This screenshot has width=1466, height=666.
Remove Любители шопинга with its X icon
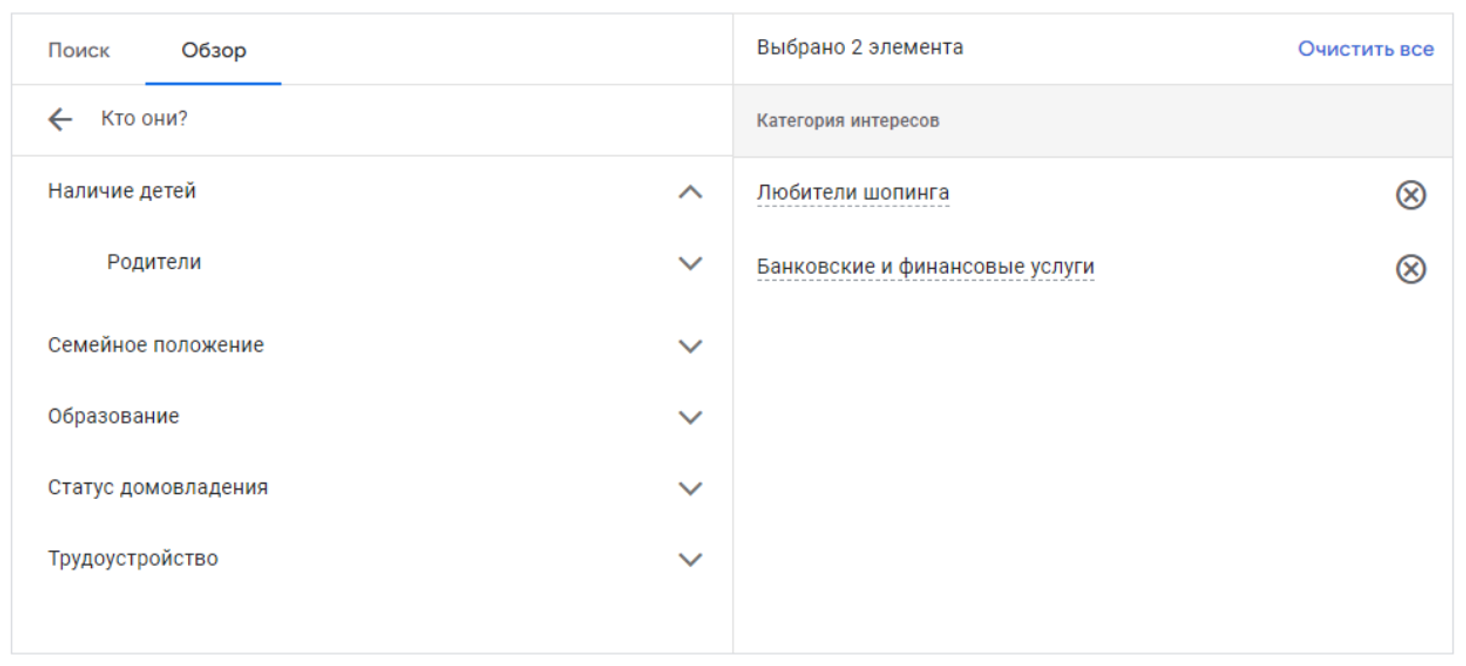[1410, 195]
